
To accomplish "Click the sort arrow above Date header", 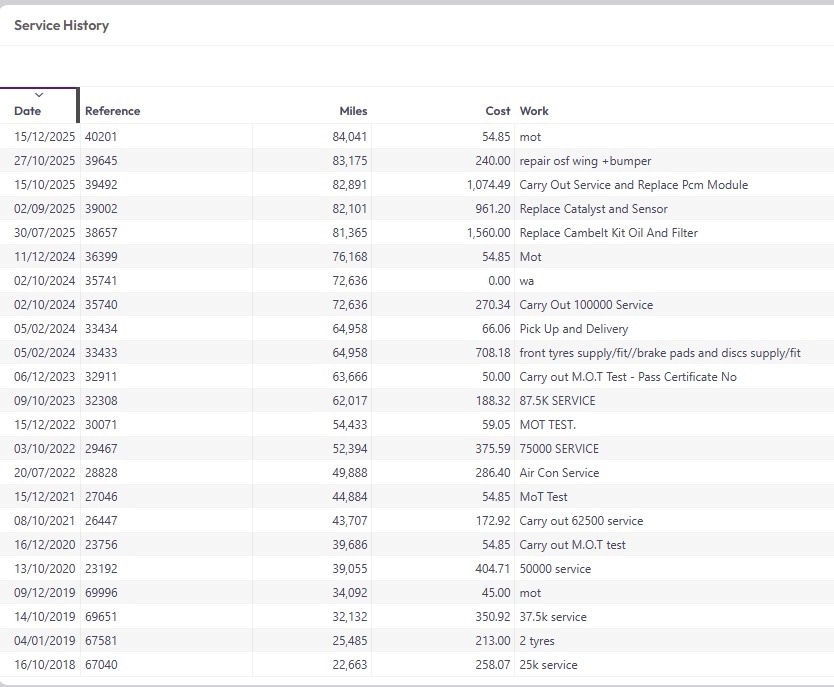I will click(39, 95).
